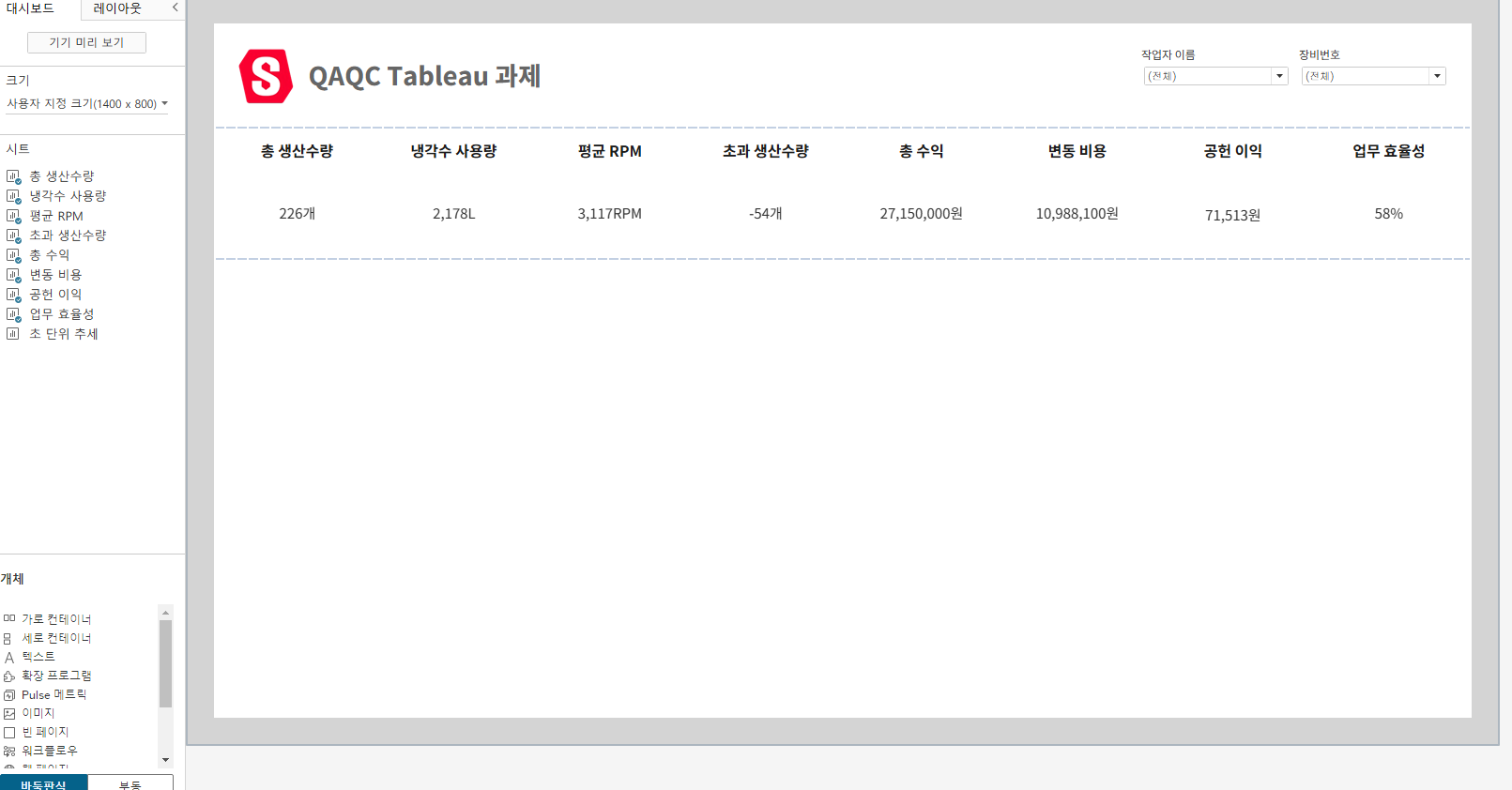
Task: Choose the 빈 페이지 object icon
Action: 9,732
